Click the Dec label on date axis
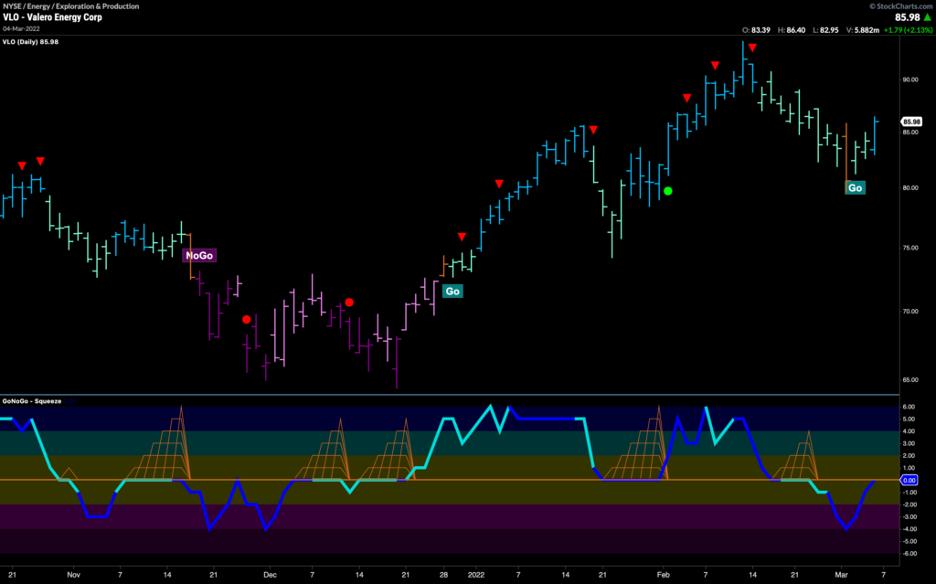The height and width of the screenshot is (584, 936). [269, 575]
